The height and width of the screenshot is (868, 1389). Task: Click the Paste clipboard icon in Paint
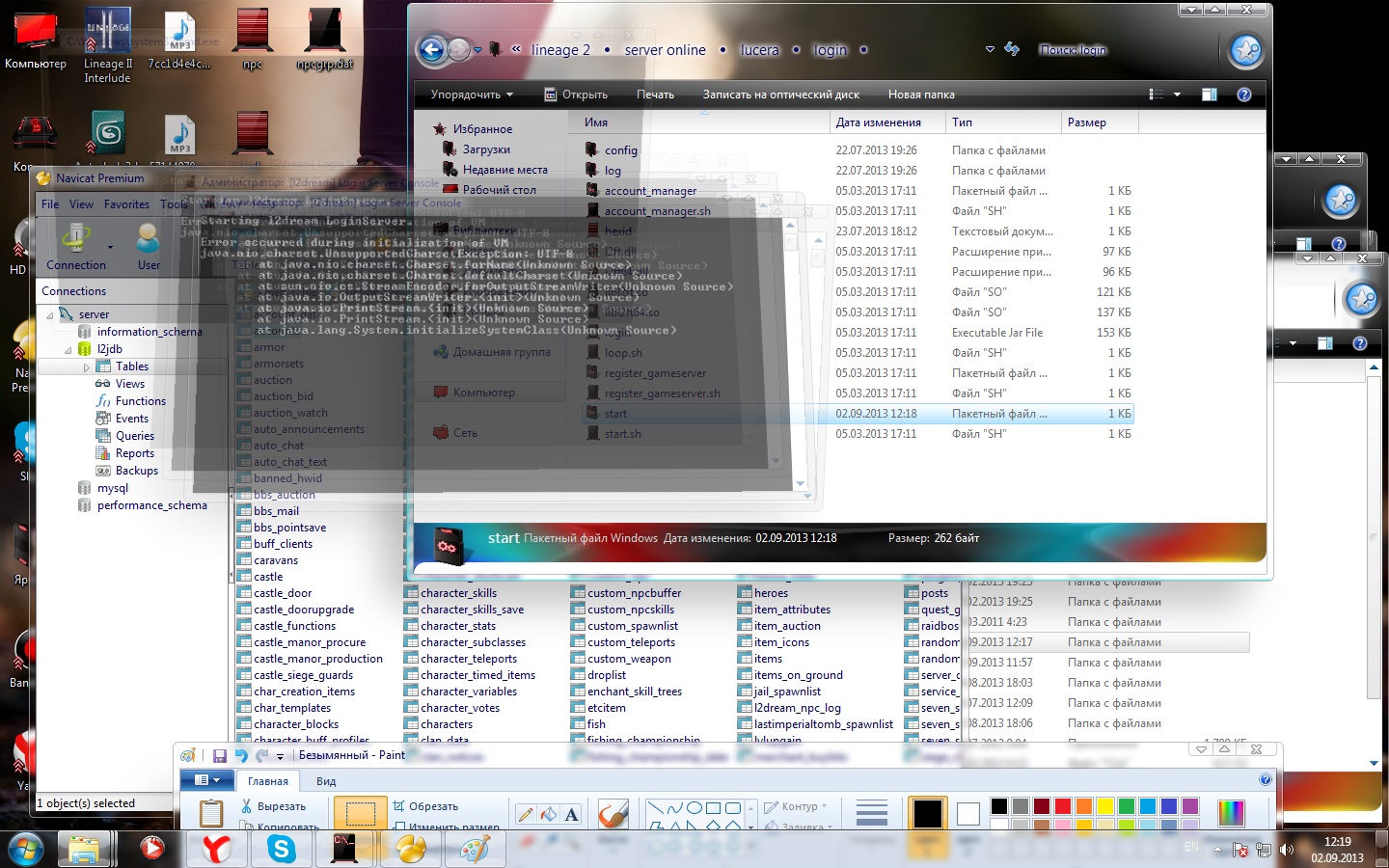[x=211, y=813]
